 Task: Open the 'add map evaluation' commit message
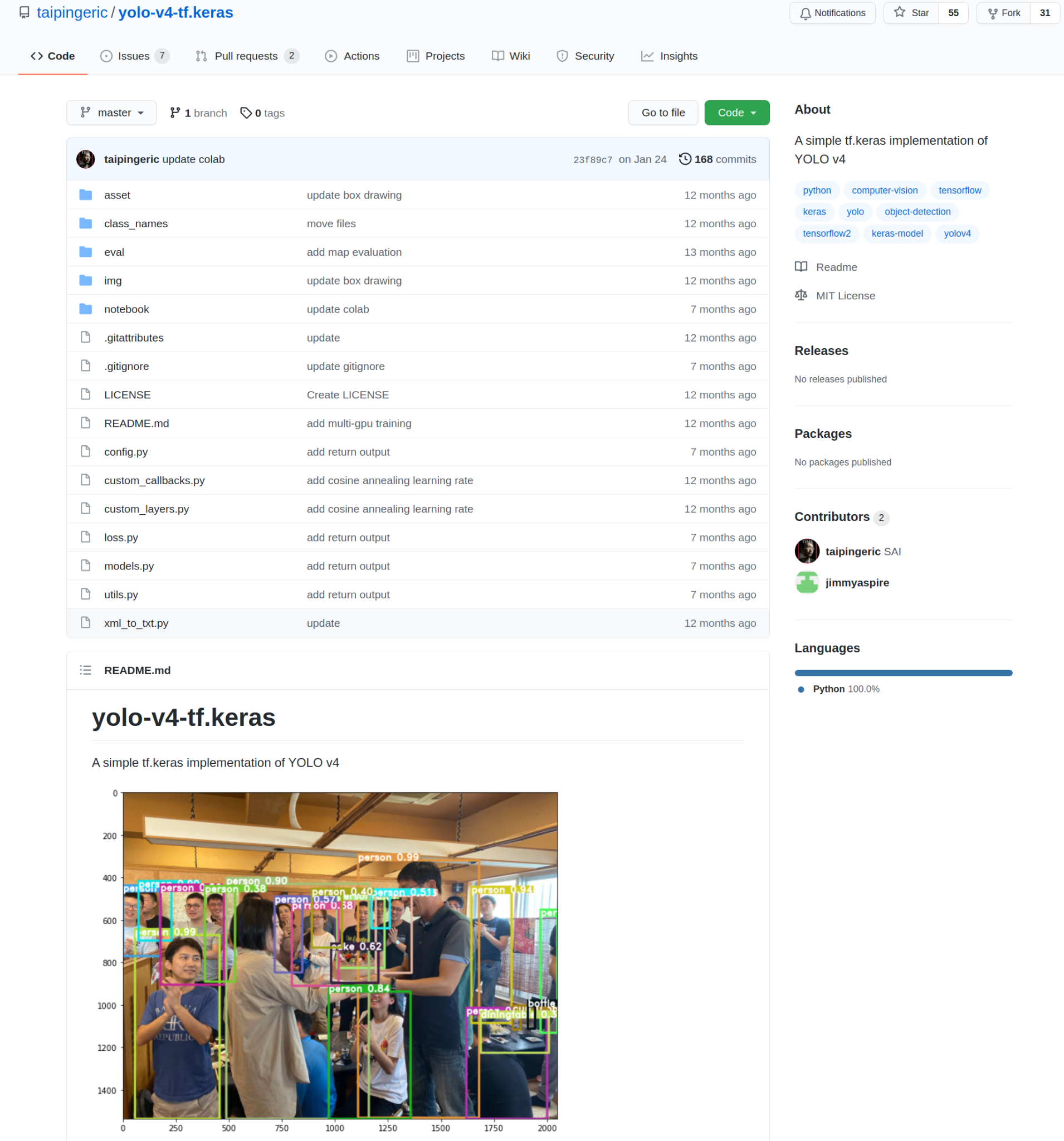pyautogui.click(x=354, y=252)
